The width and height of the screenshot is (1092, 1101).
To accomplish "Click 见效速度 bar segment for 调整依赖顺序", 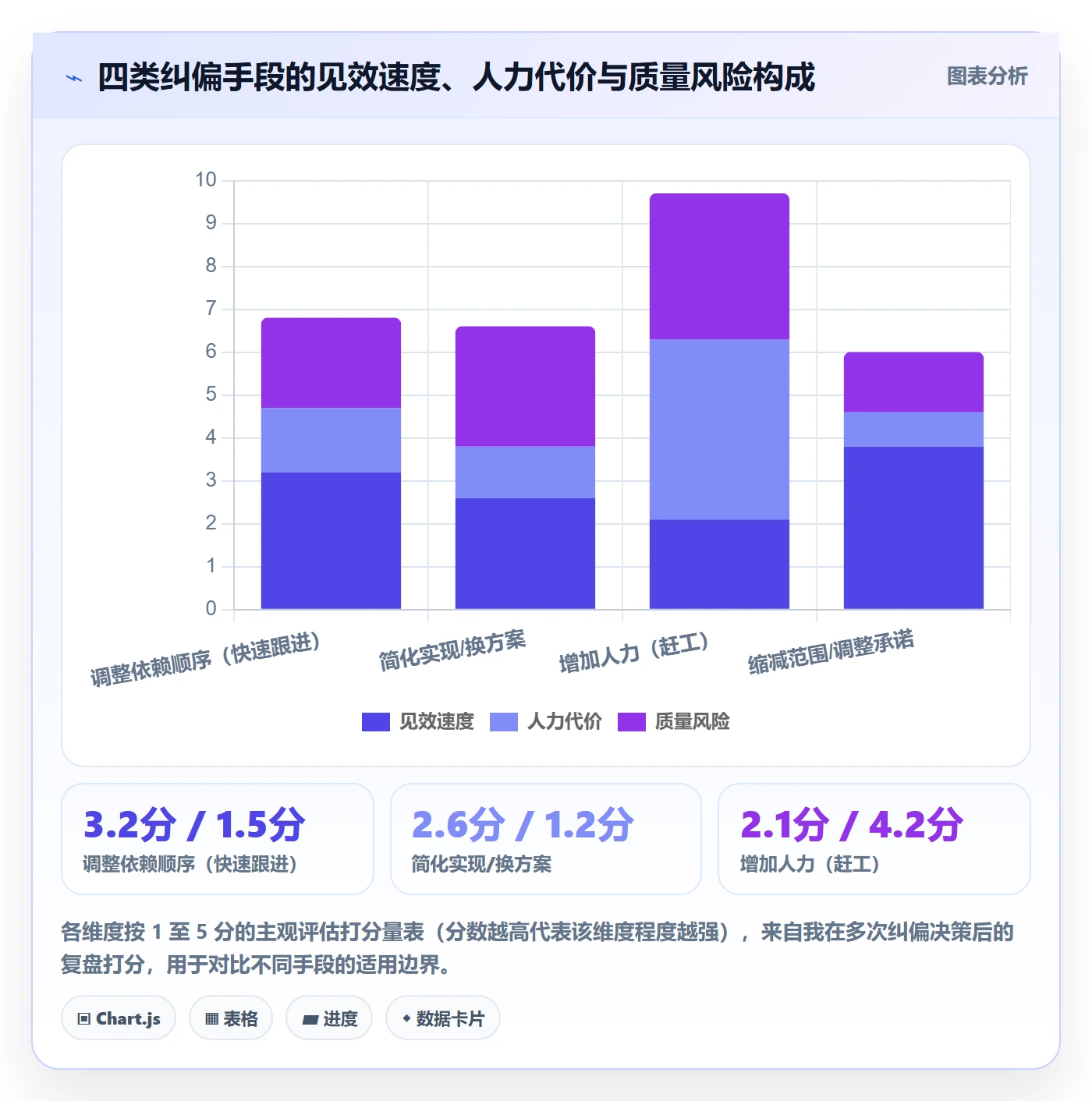I will pos(331,540).
